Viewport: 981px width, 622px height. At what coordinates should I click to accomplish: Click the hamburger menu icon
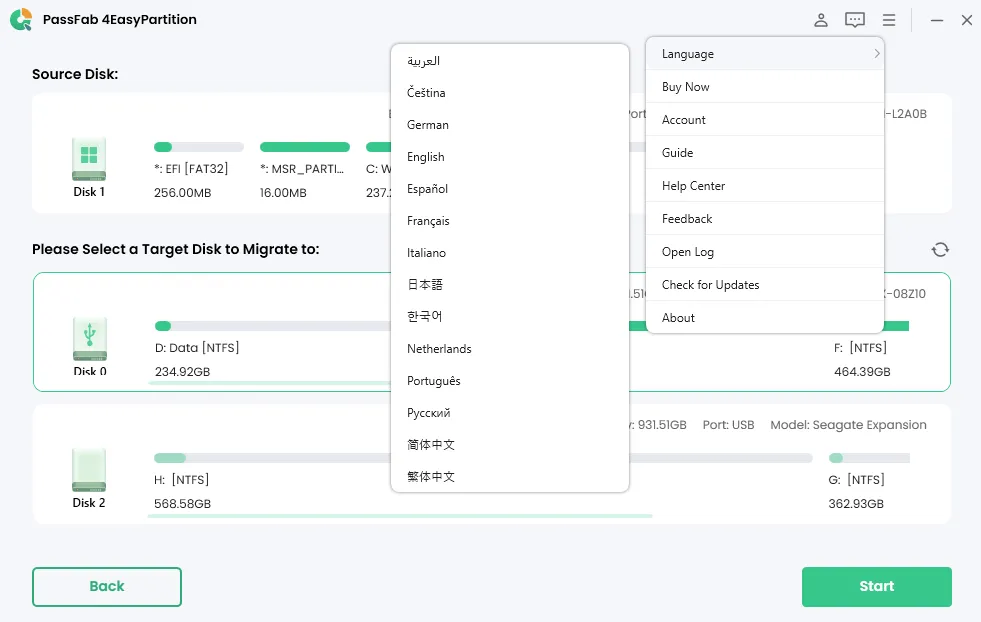click(889, 20)
